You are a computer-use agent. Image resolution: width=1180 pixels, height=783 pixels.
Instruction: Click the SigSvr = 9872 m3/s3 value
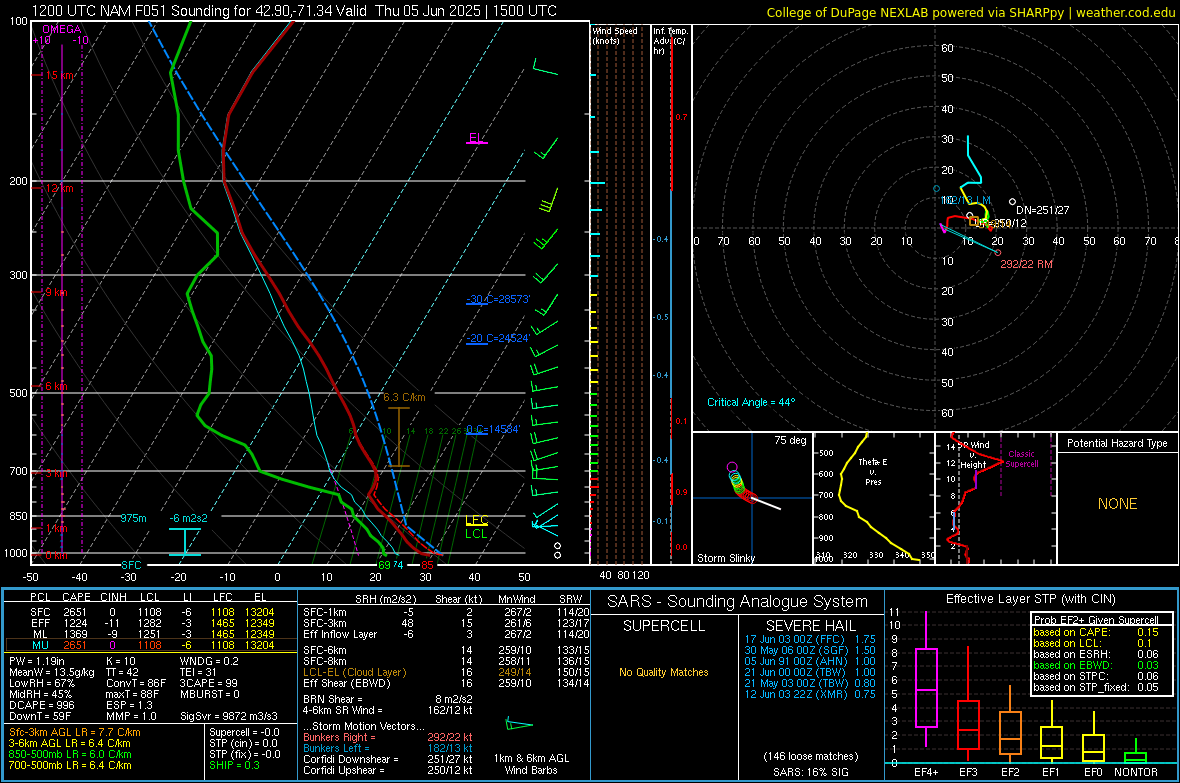(229, 717)
